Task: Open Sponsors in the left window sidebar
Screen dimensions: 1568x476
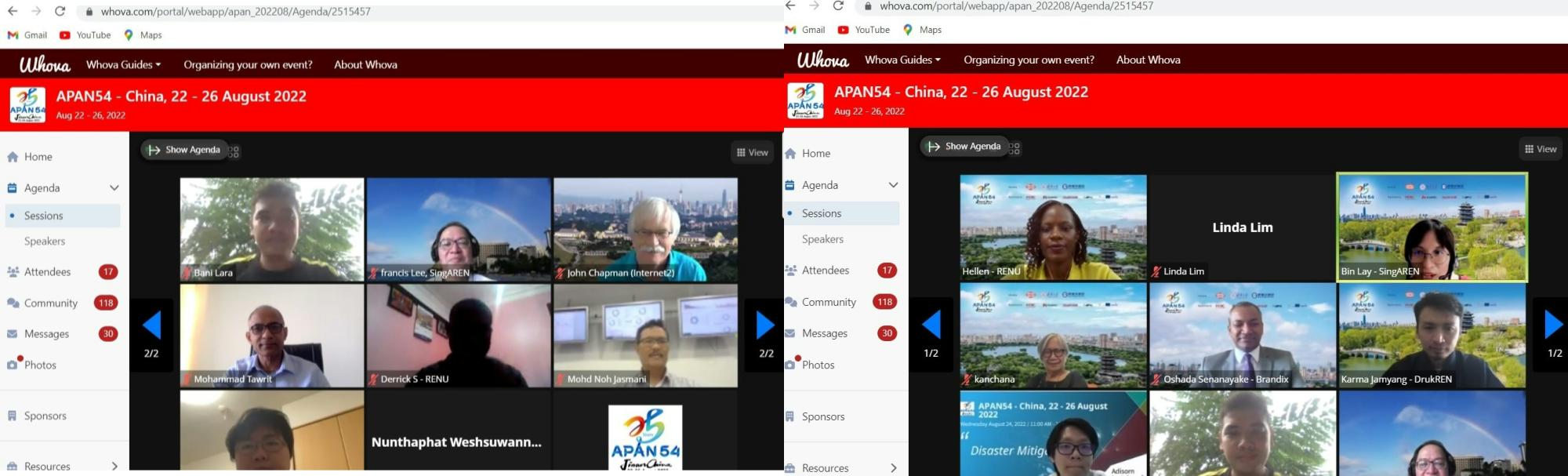Action: point(45,416)
